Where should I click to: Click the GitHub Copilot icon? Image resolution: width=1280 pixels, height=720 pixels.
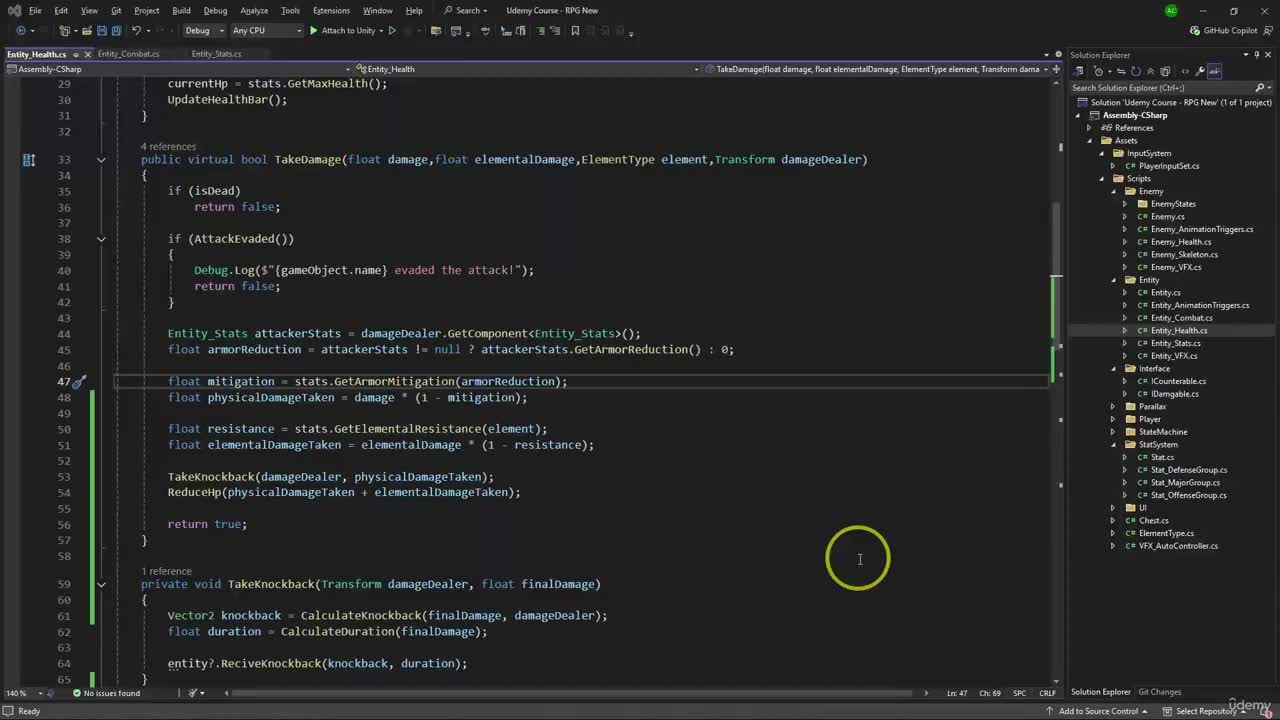click(x=1195, y=31)
